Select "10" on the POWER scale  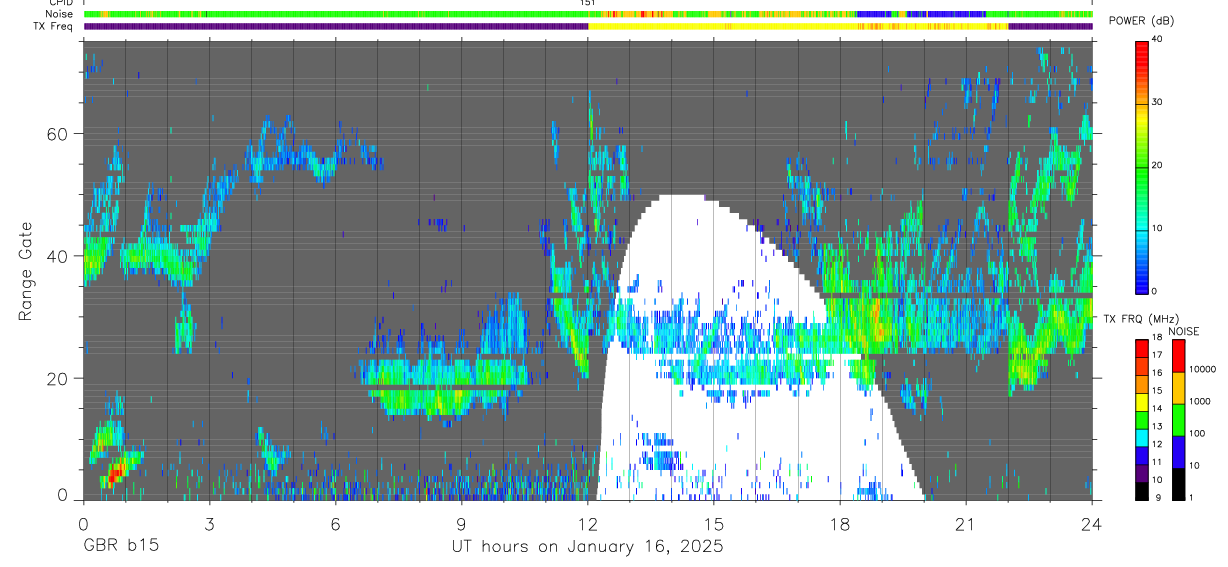click(x=1157, y=228)
